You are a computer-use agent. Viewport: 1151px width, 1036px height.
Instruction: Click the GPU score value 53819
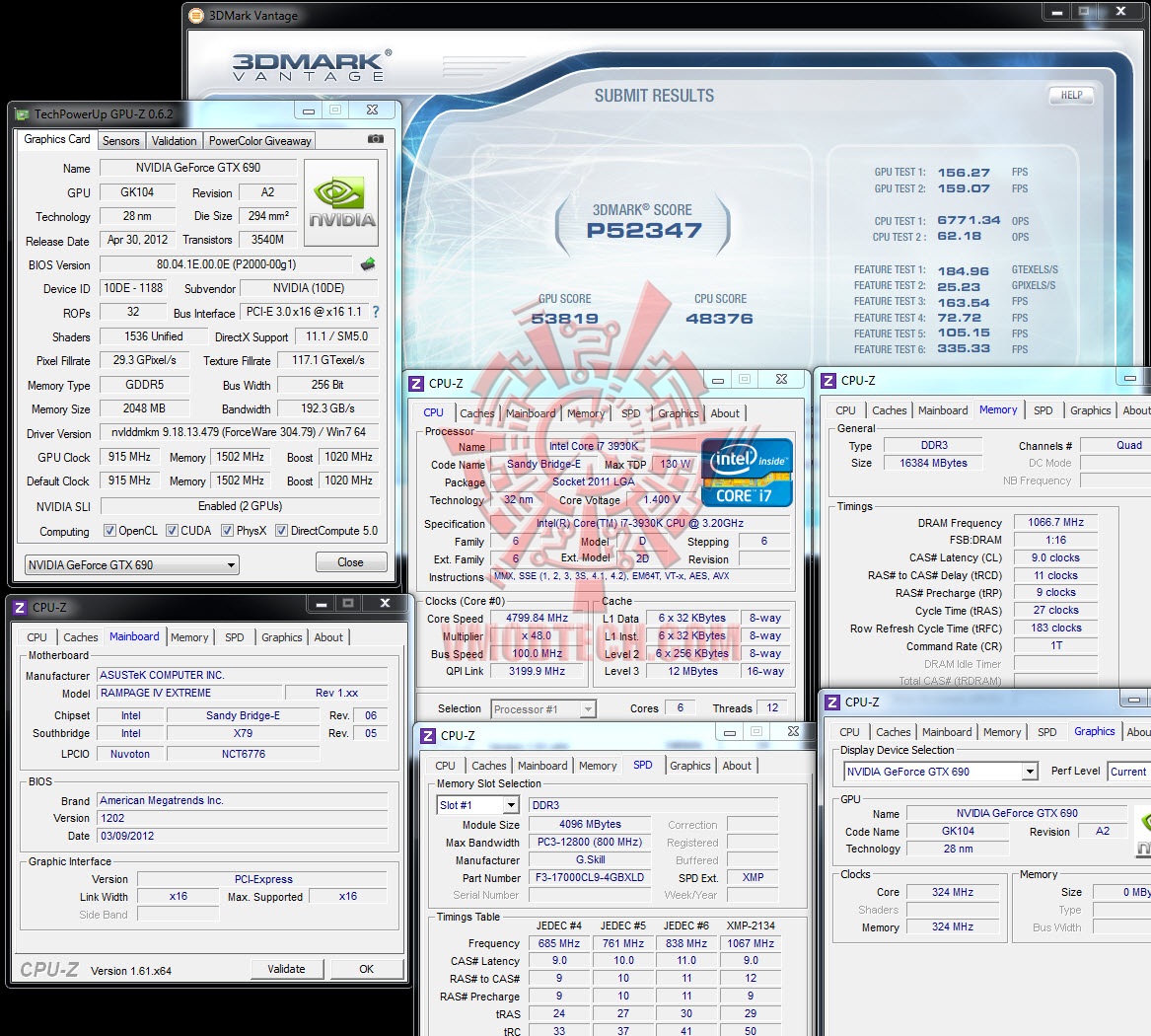point(564,319)
